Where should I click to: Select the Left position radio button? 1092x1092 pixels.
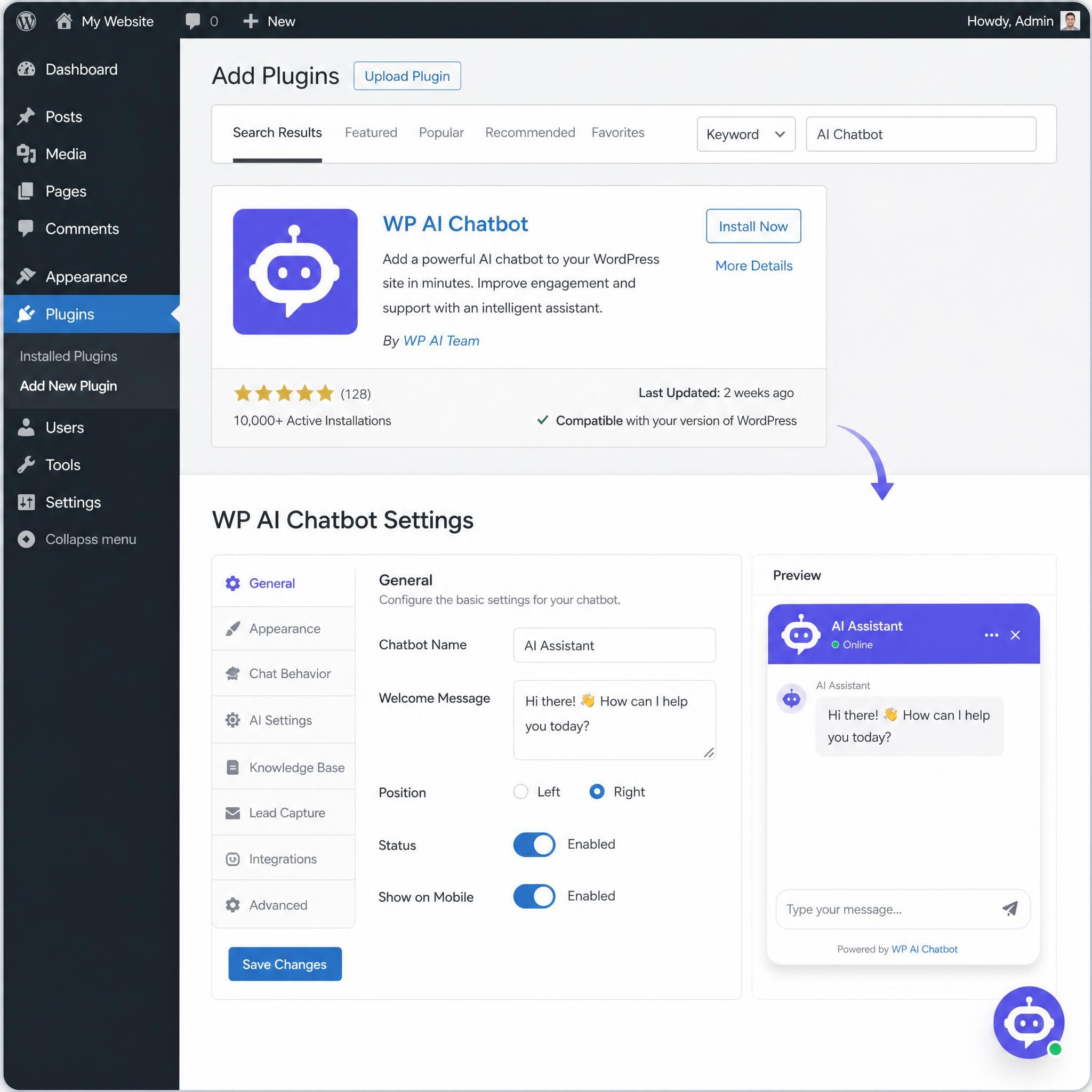[x=520, y=791]
